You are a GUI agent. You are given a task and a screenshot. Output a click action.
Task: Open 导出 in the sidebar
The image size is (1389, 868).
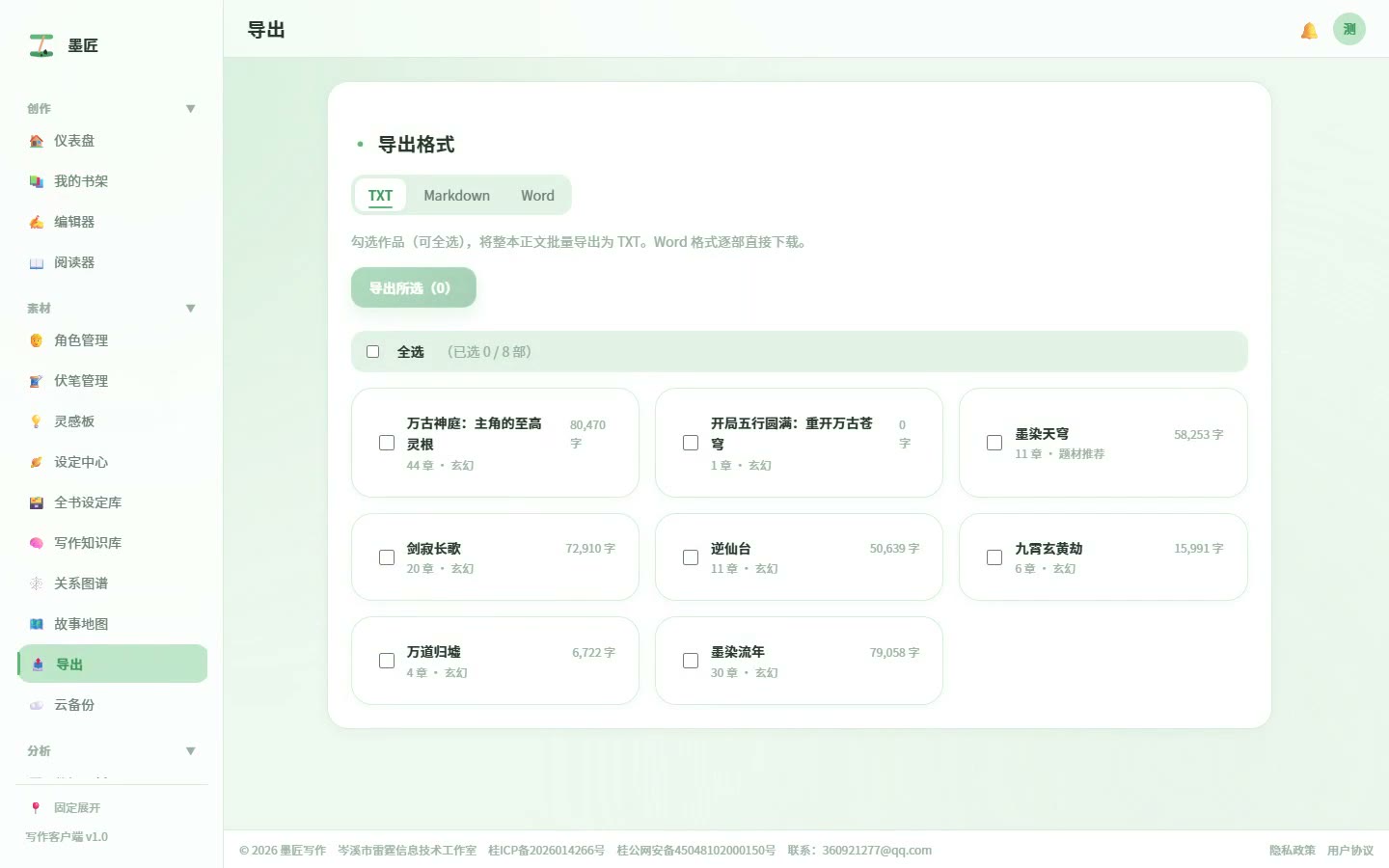(x=113, y=664)
